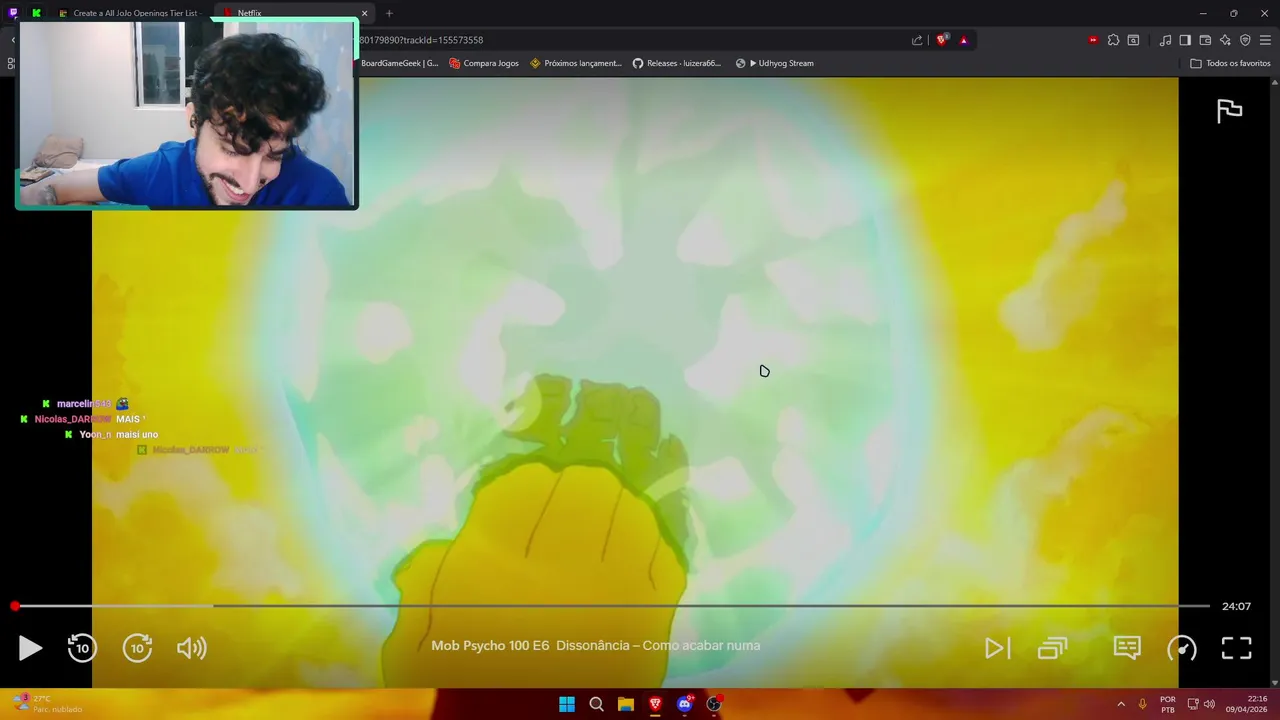Play the Mob Psycho 100 episode
Screen dimensions: 1280x720
[x=30, y=648]
